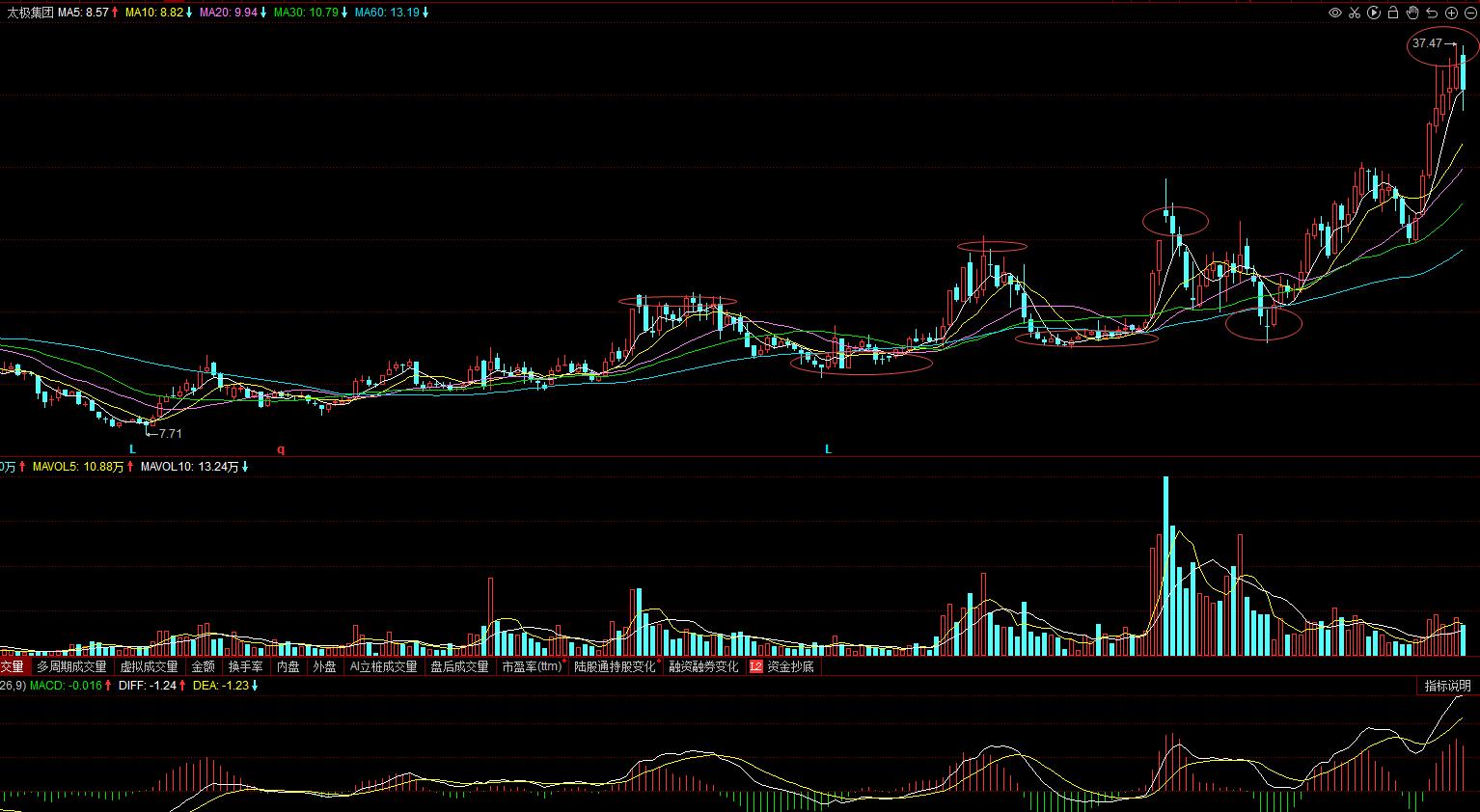Activate the hand pan tool
The width and height of the screenshot is (1480, 812).
pyautogui.click(x=1412, y=13)
